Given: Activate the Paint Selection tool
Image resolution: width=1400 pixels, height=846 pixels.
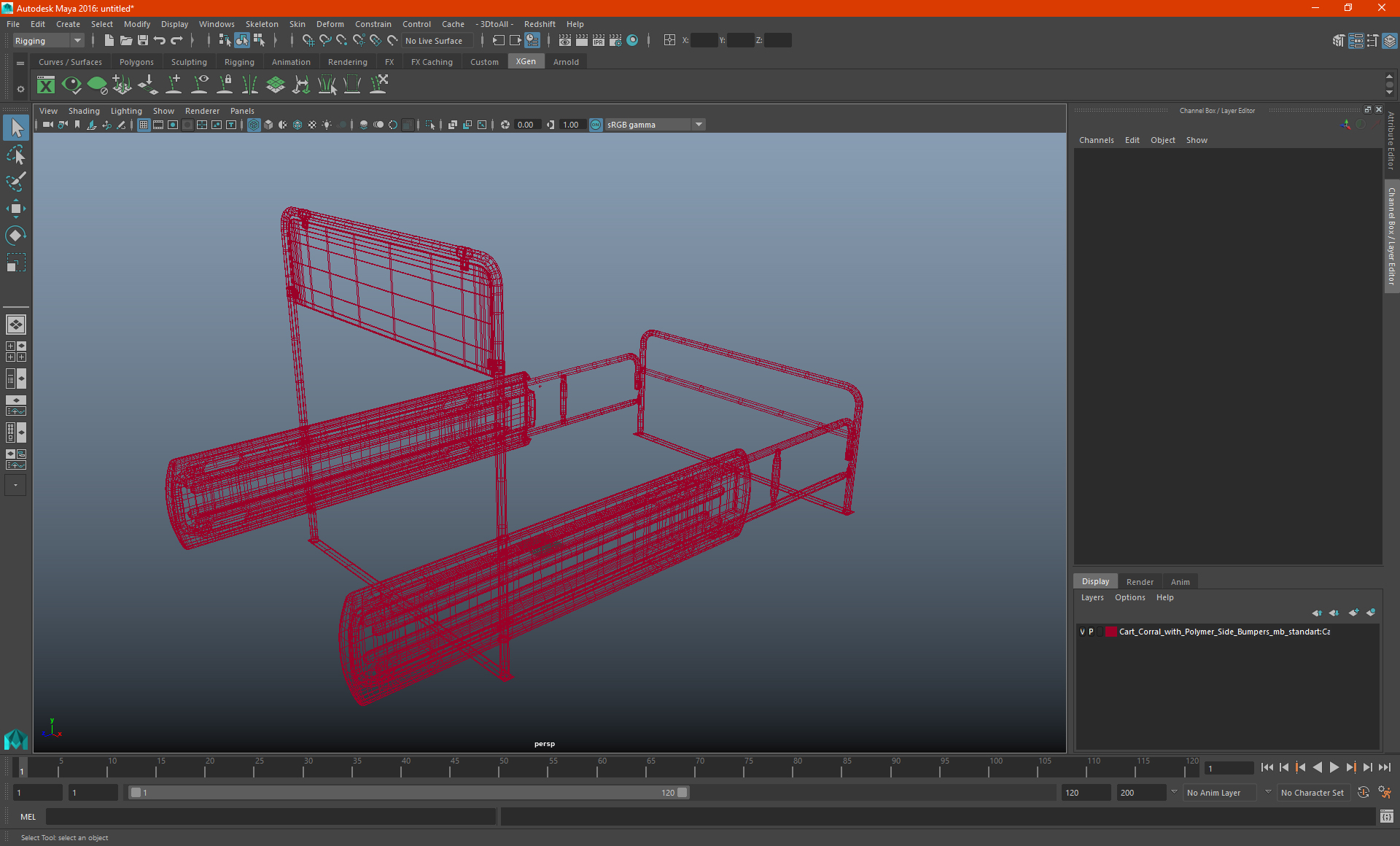Looking at the screenshot, I should [x=16, y=182].
